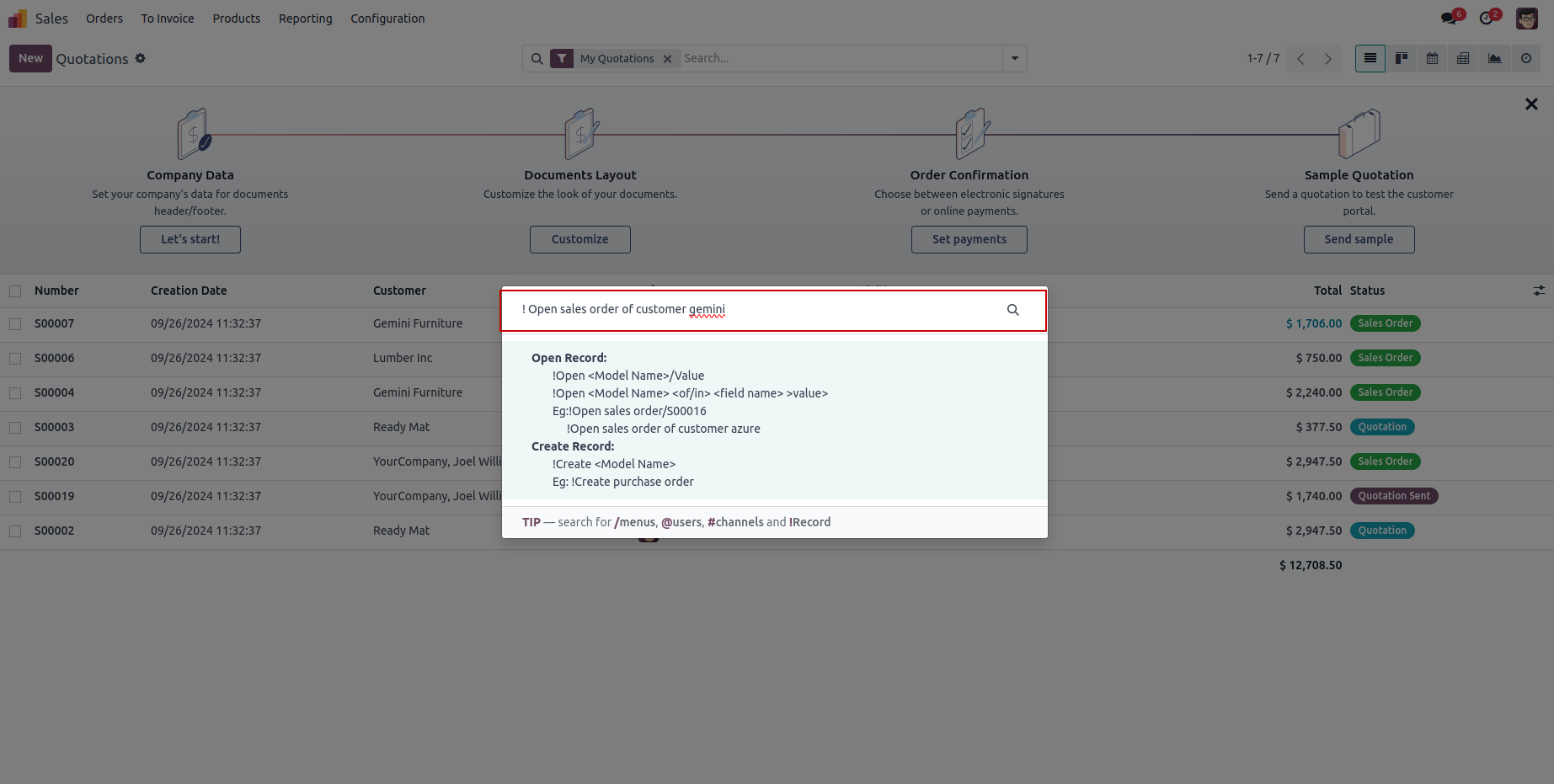Image resolution: width=1554 pixels, height=784 pixels.
Task: Expand the search filter options dropdown
Action: click(x=1014, y=58)
